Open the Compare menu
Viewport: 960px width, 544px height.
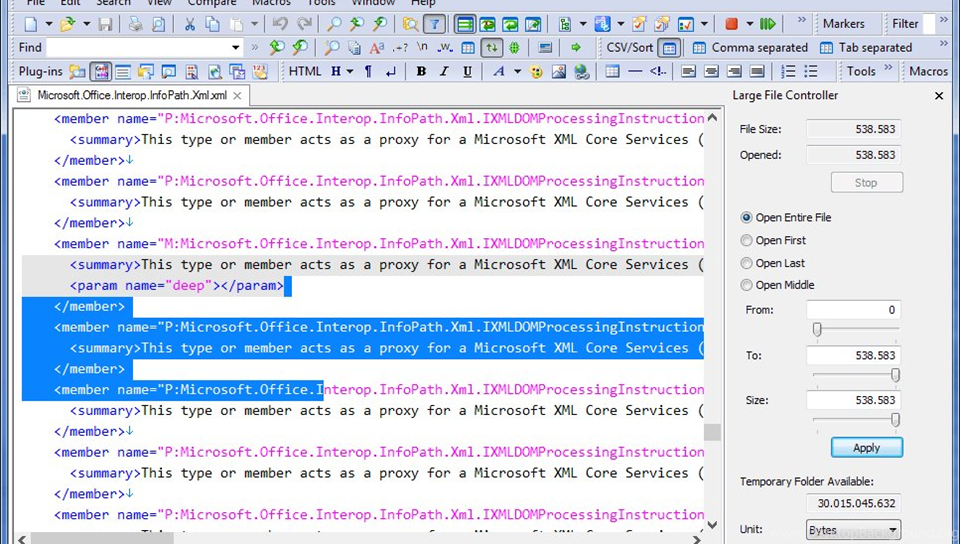pos(212,3)
